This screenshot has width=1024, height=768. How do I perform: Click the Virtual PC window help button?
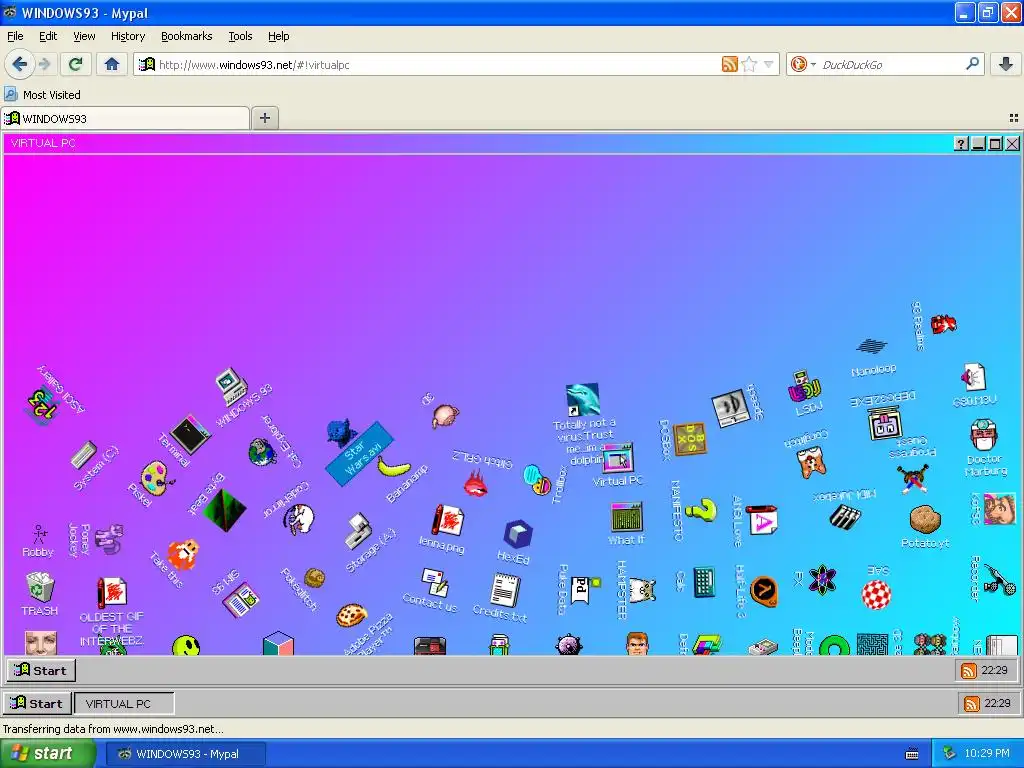pos(961,144)
